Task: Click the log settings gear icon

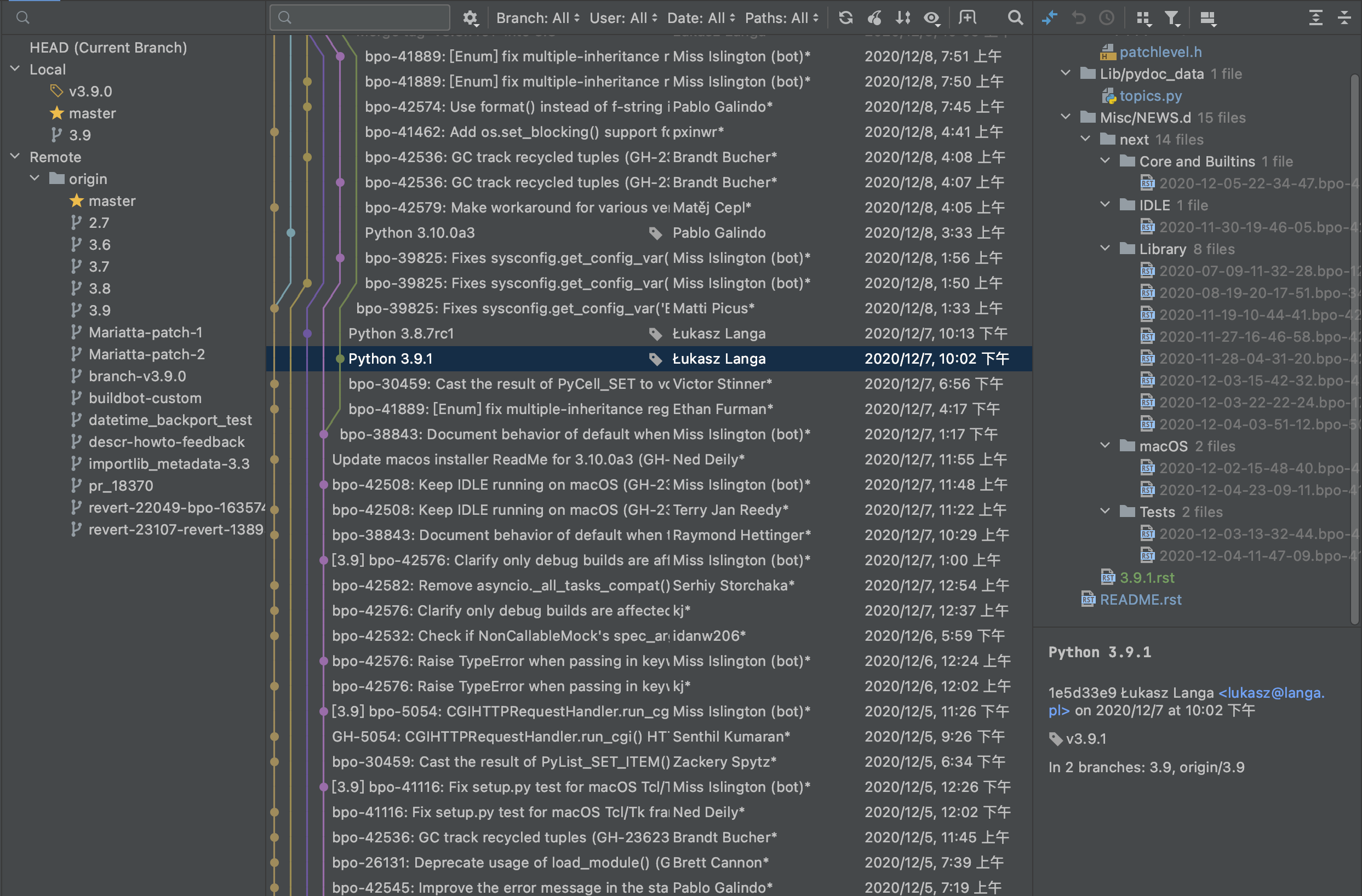Action: tap(470, 18)
